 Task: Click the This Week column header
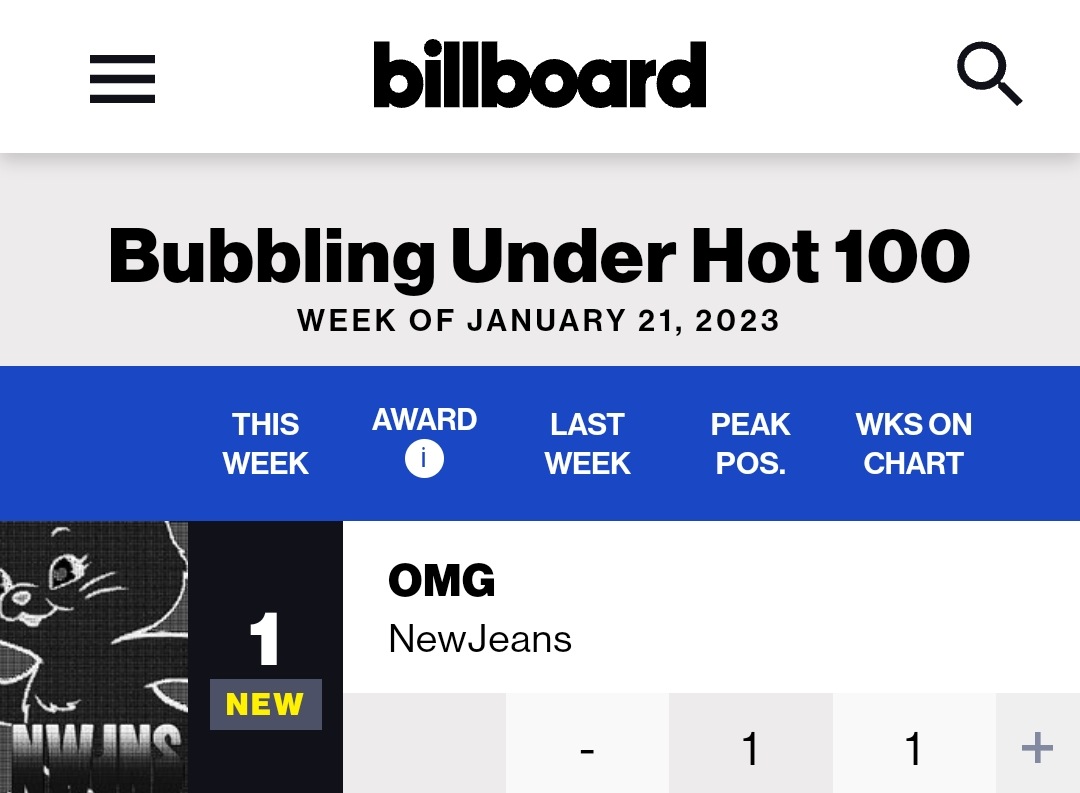pos(265,444)
